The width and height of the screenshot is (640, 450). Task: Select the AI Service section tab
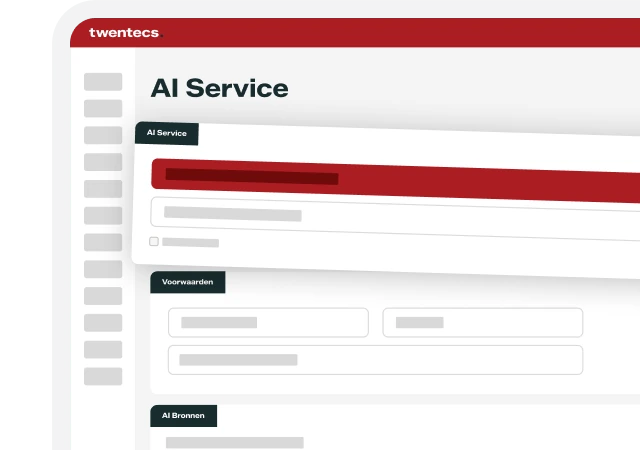tap(167, 133)
